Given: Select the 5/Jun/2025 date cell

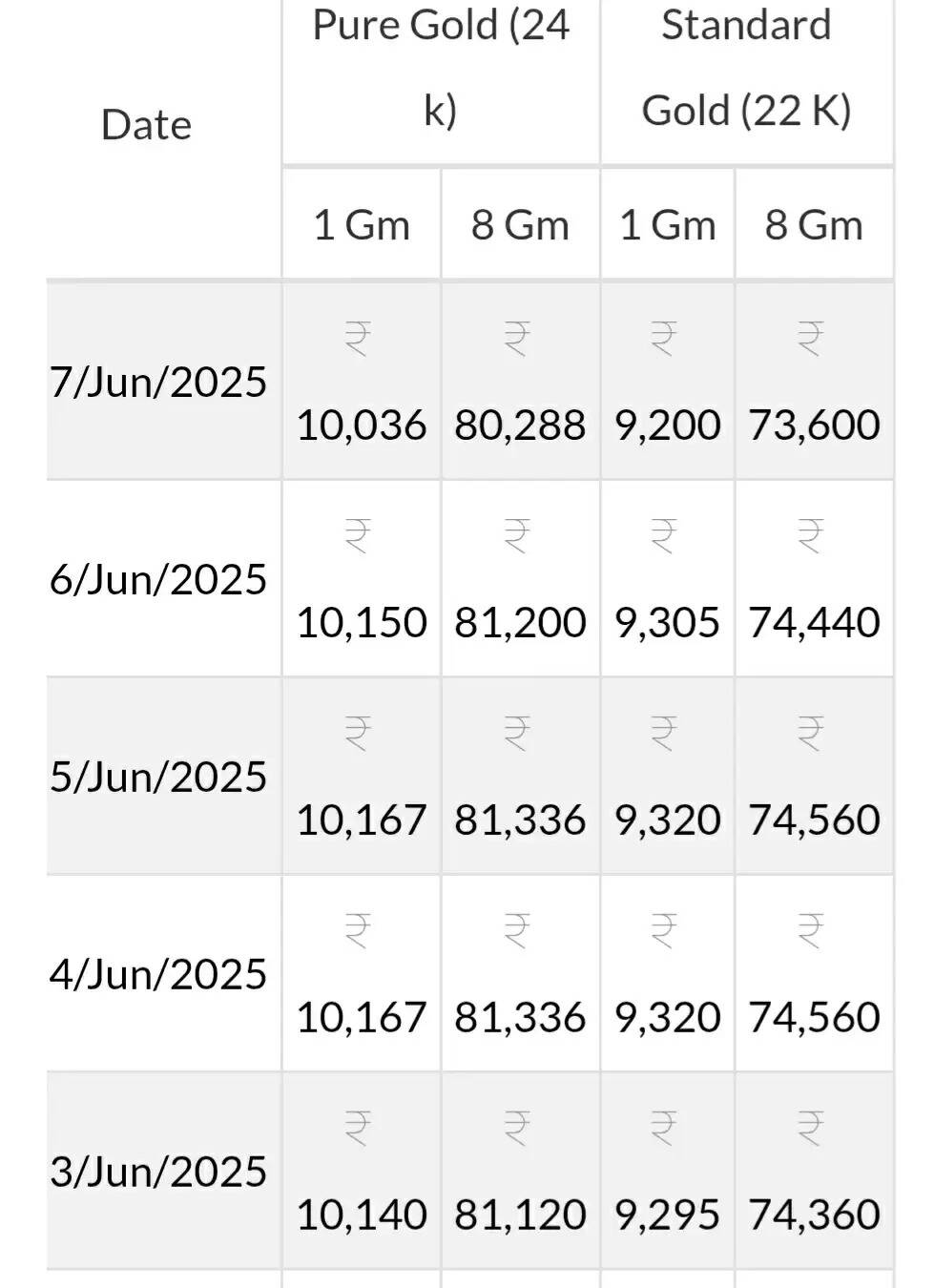Looking at the screenshot, I should [x=158, y=777].
